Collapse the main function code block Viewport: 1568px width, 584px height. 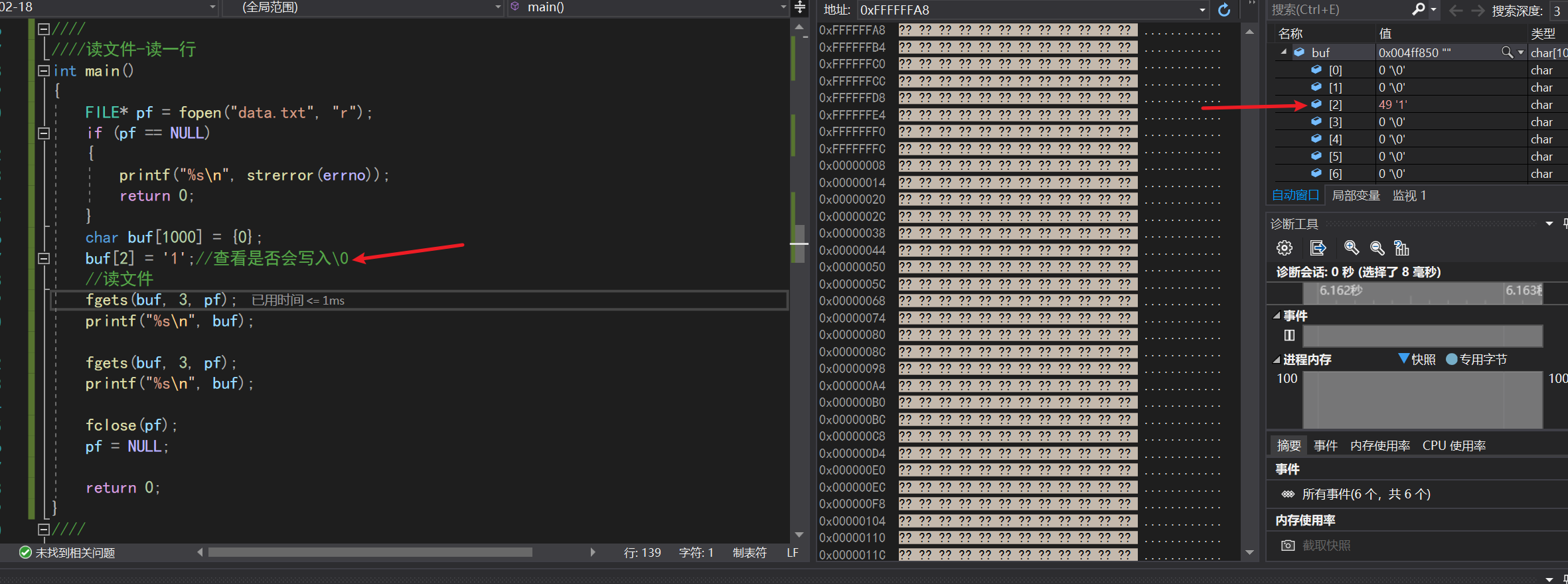44,70
